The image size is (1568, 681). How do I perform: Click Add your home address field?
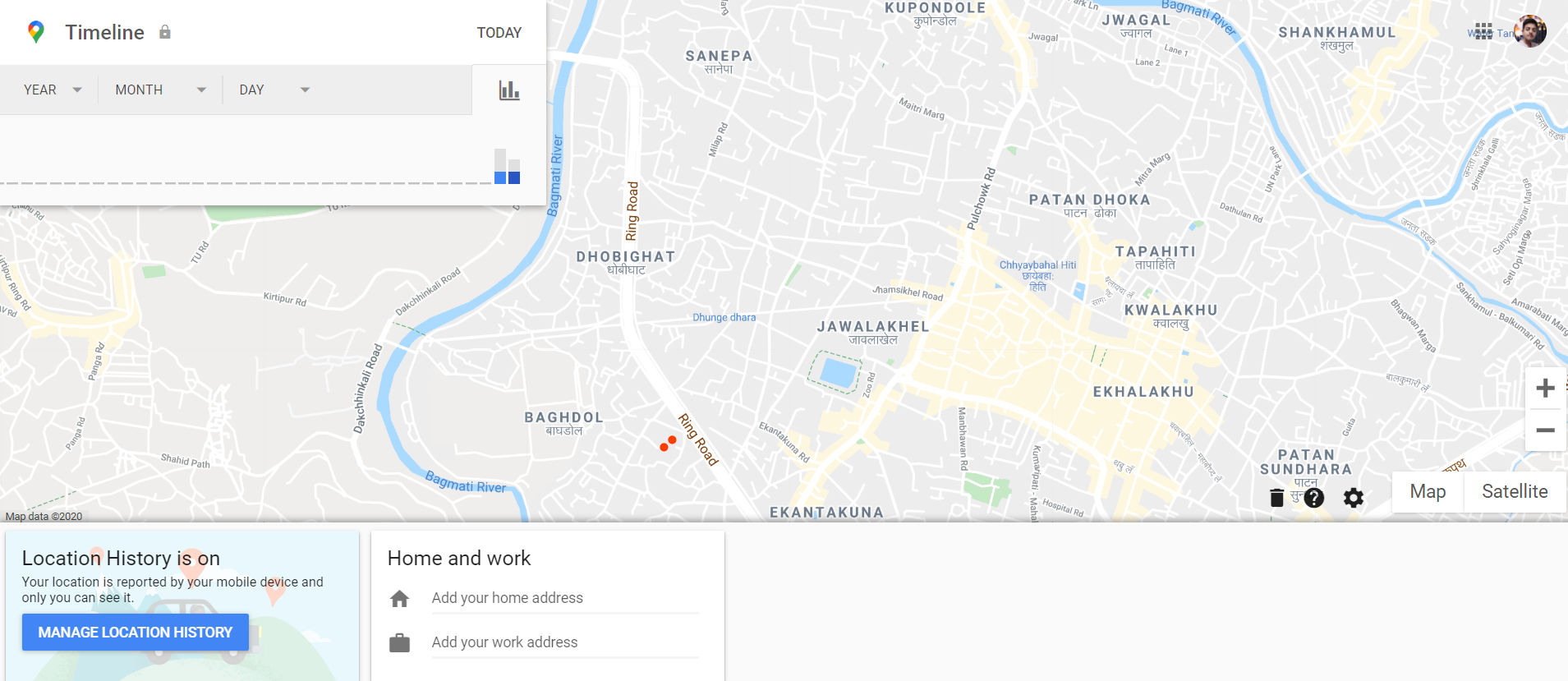[x=565, y=599]
